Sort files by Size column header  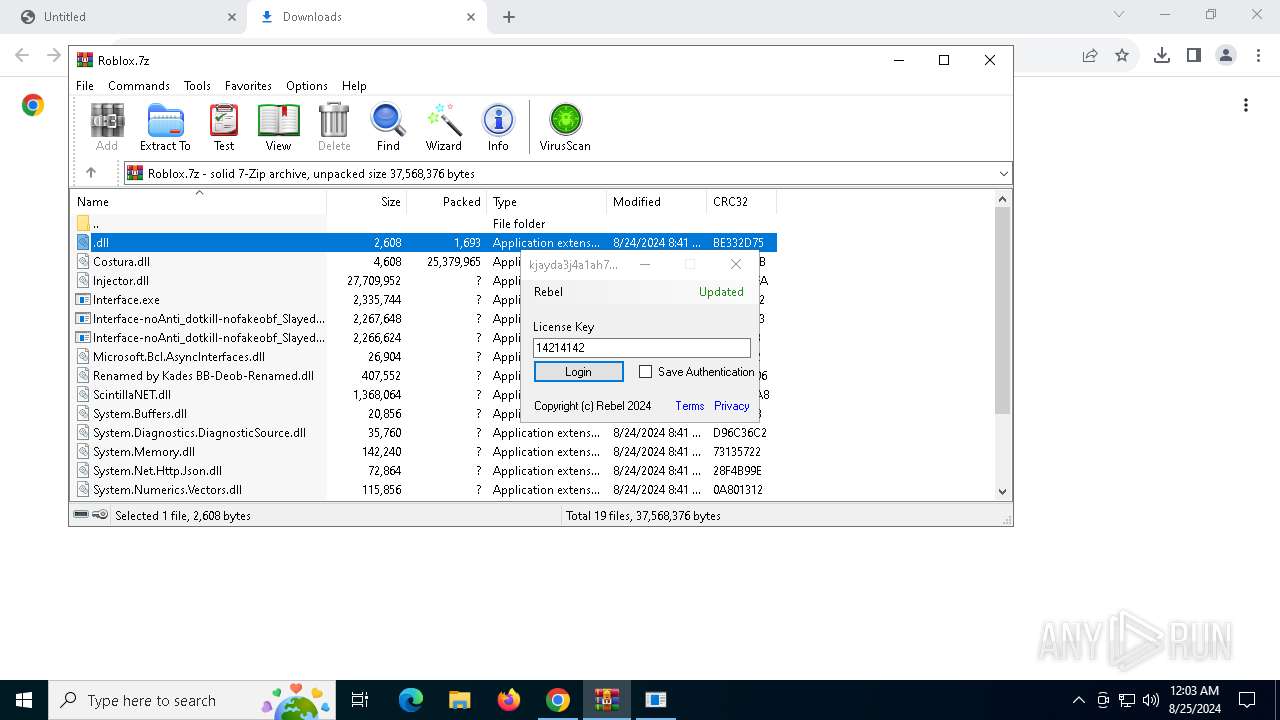pos(367,202)
